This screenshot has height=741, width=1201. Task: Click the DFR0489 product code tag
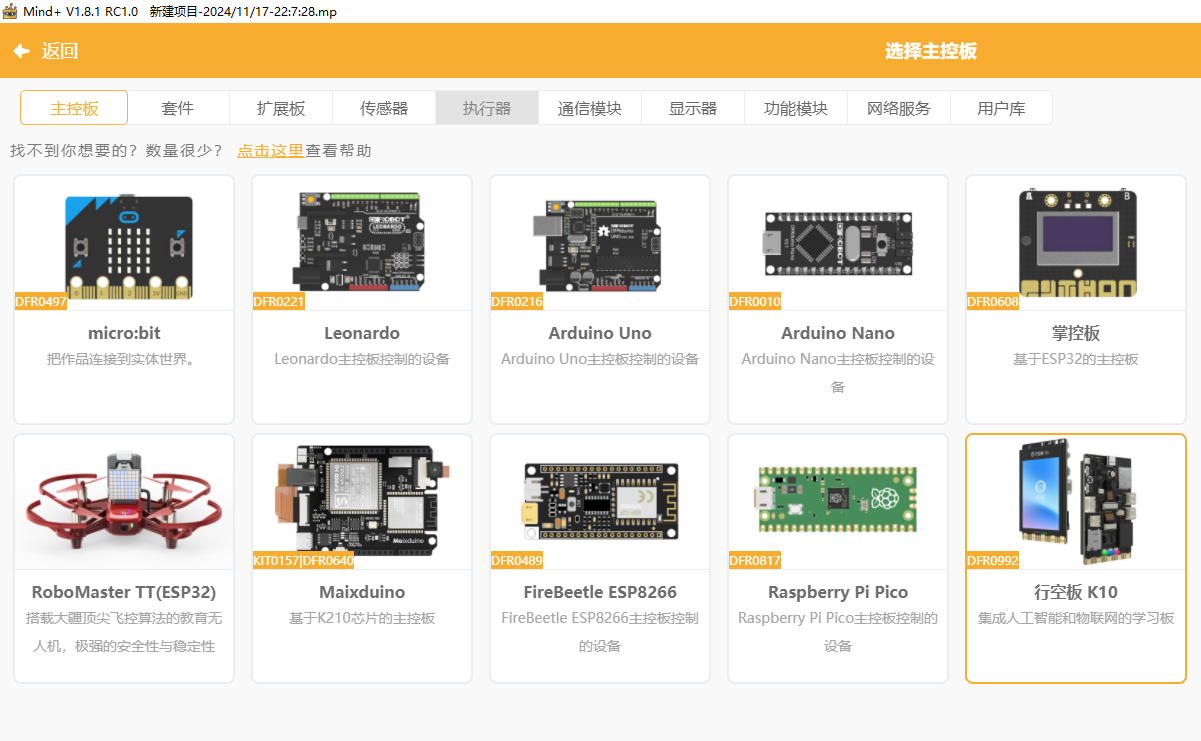pos(517,561)
